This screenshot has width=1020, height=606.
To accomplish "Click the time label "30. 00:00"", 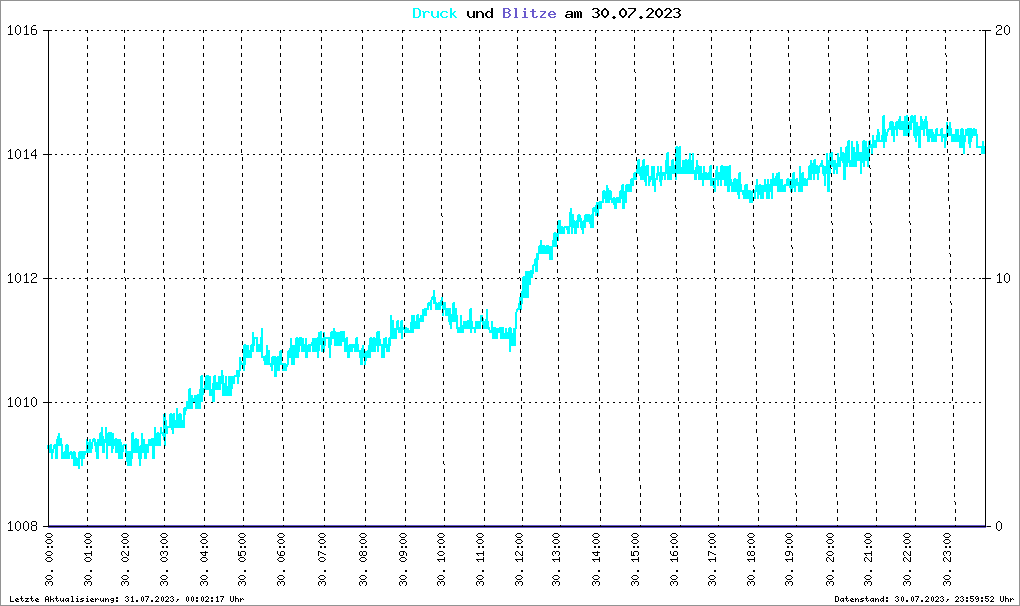I will pos(49,559).
